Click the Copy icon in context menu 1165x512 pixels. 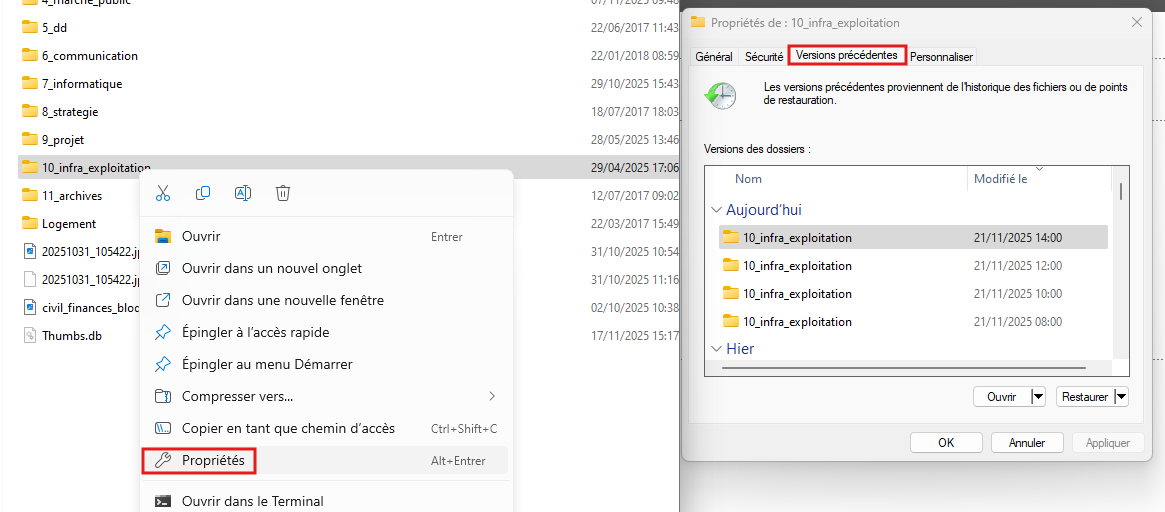pyautogui.click(x=202, y=193)
